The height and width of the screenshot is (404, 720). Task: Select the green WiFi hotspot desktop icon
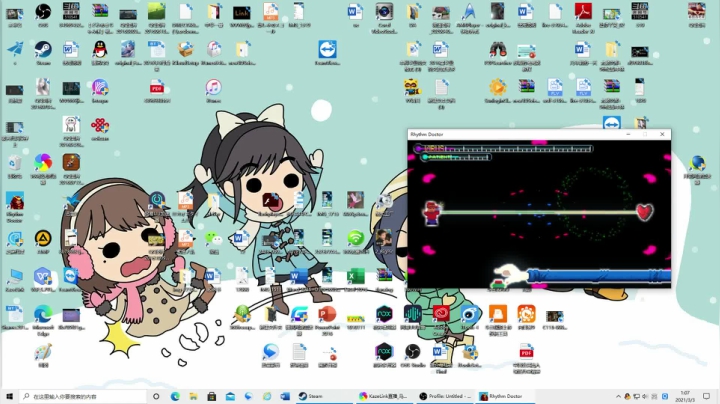click(356, 239)
